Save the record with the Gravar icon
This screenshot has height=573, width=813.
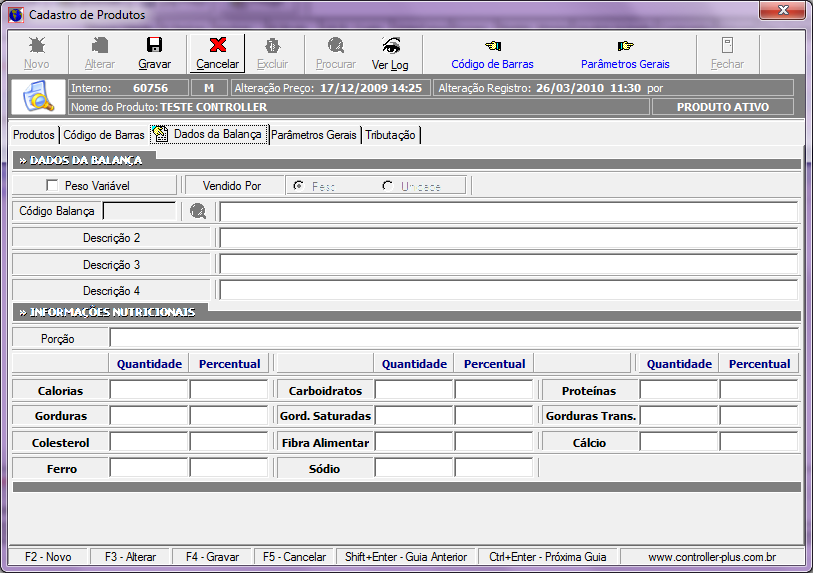(x=154, y=45)
